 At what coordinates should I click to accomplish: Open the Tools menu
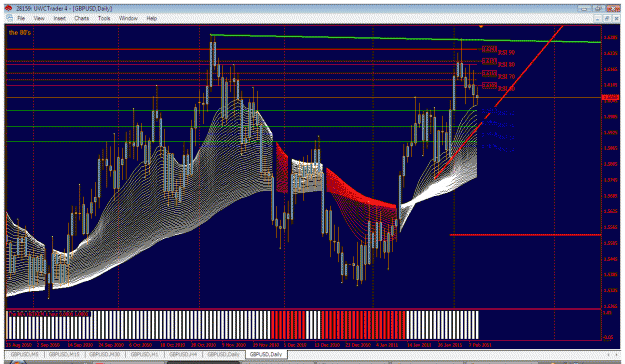pyautogui.click(x=104, y=18)
